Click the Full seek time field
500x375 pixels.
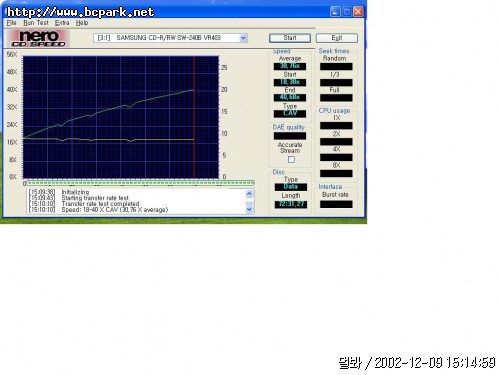click(x=336, y=98)
